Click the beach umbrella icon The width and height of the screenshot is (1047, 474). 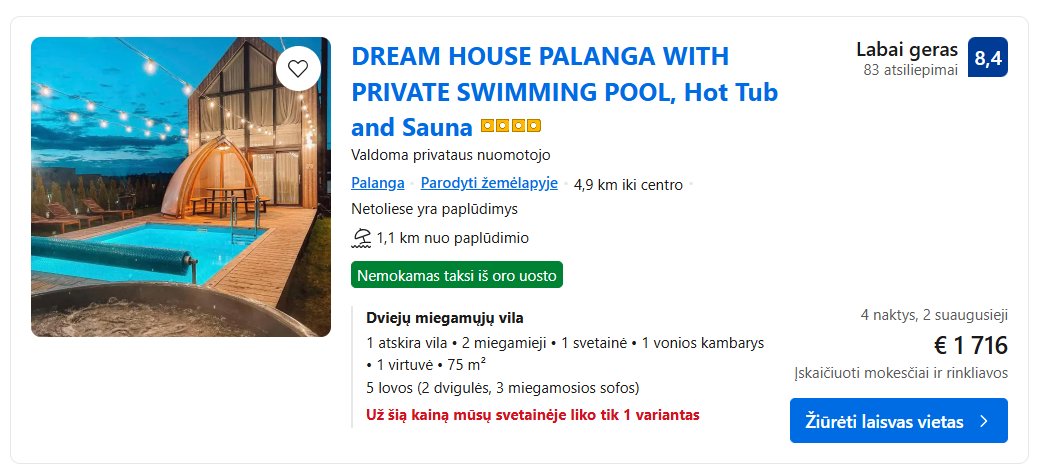point(361,238)
